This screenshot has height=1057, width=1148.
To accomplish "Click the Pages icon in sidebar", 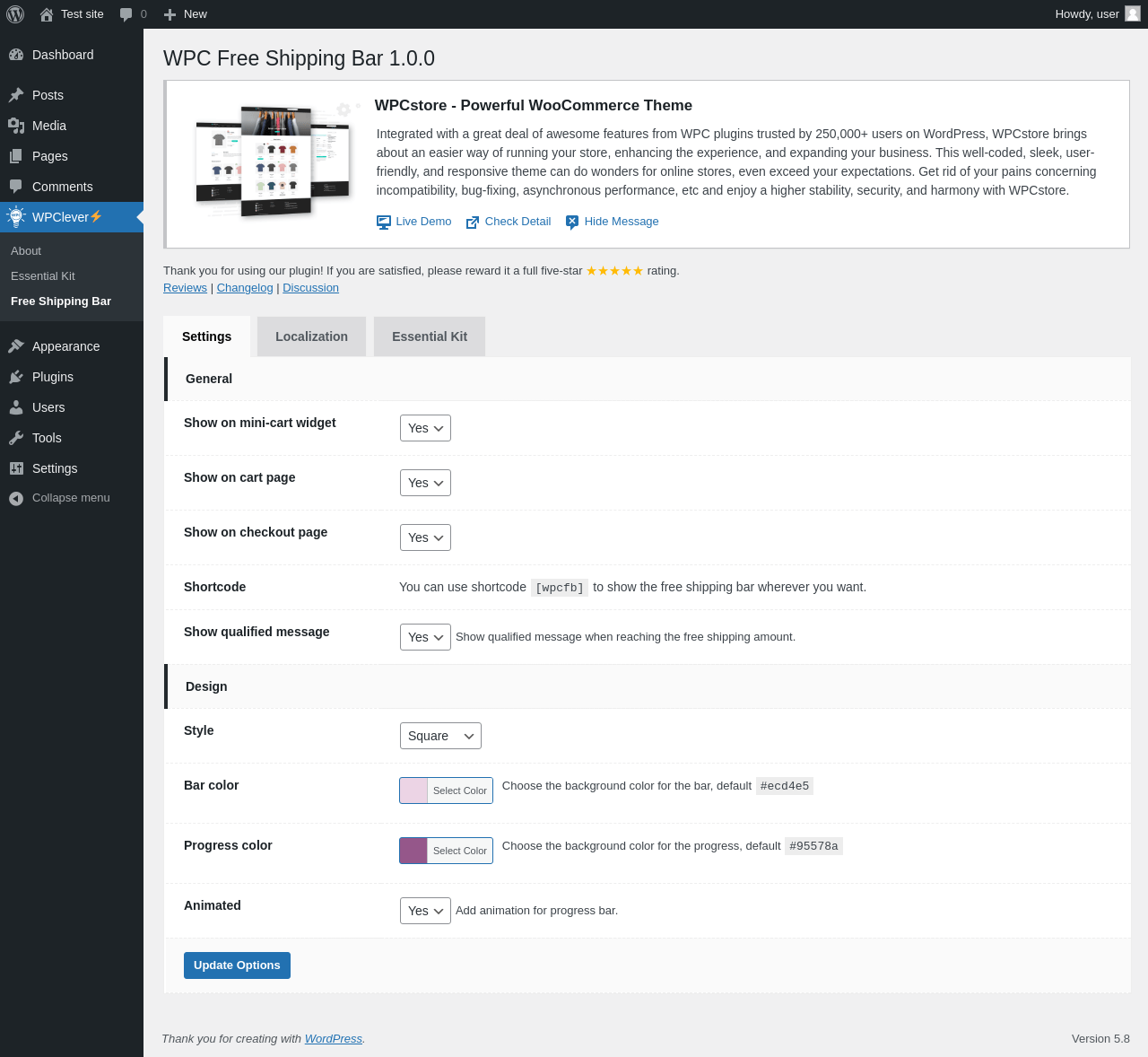I will pyautogui.click(x=16, y=156).
